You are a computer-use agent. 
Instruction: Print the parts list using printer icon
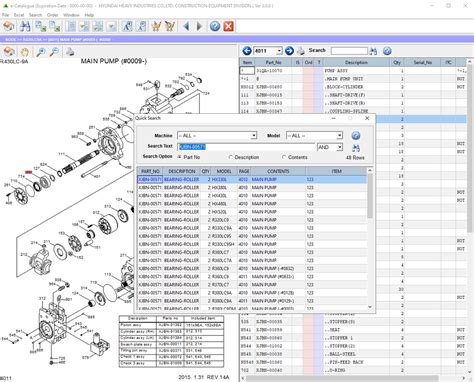301,51
